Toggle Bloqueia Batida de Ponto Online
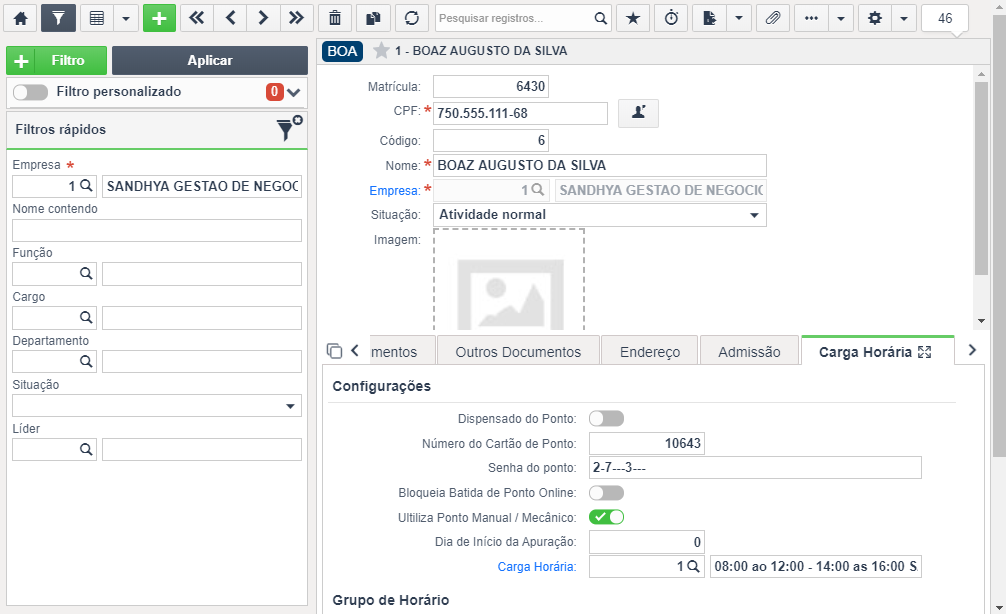 [x=606, y=493]
